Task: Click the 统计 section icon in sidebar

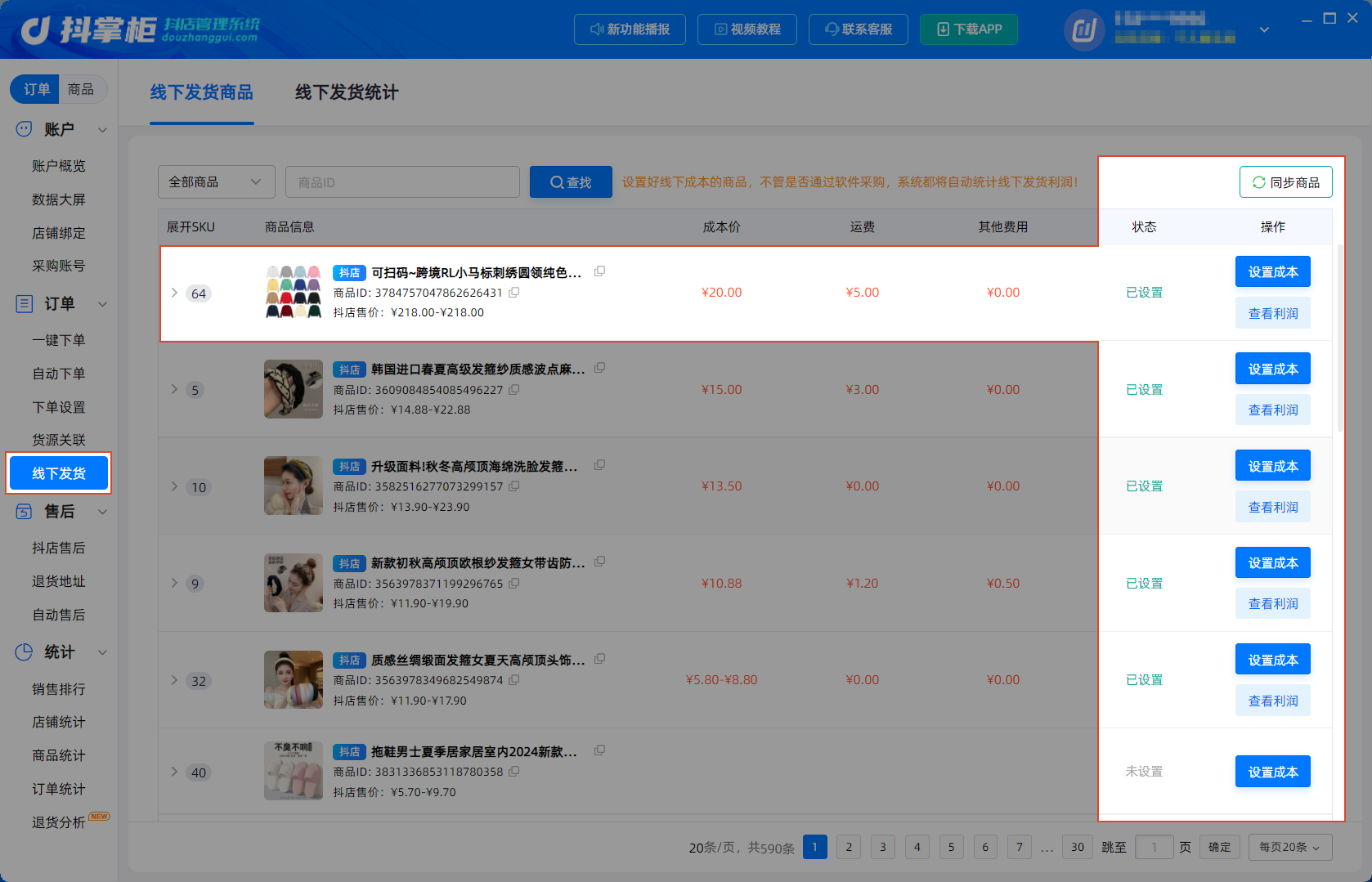Action: [25, 652]
